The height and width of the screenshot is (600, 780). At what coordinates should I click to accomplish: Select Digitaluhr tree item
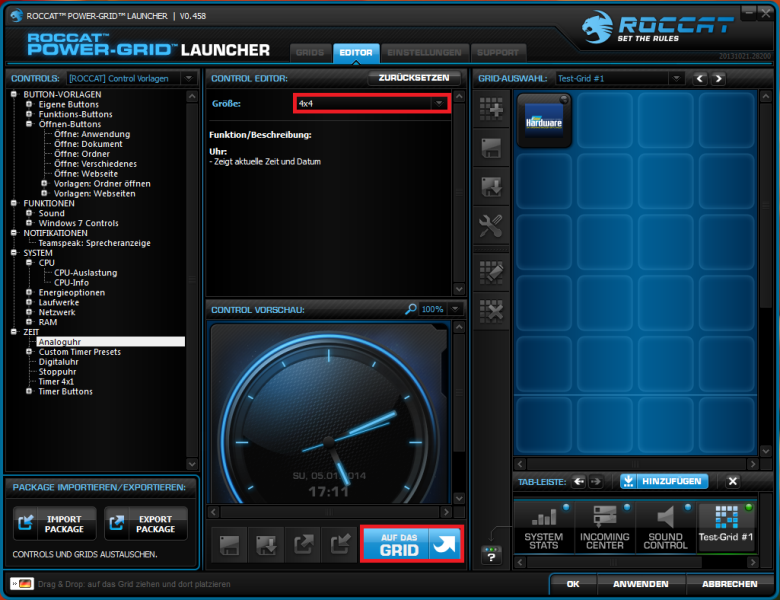59,362
